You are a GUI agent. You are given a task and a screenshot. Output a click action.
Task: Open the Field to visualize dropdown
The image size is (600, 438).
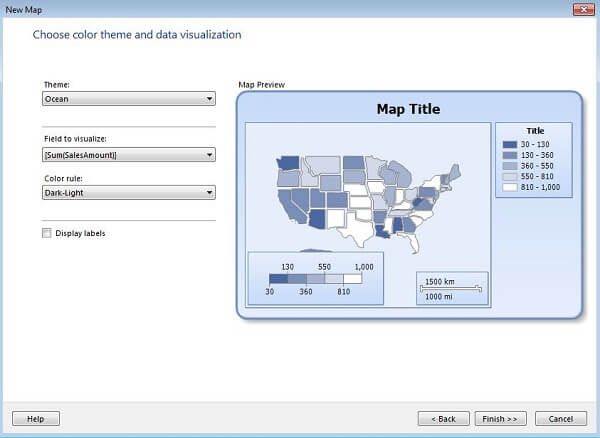(129, 155)
